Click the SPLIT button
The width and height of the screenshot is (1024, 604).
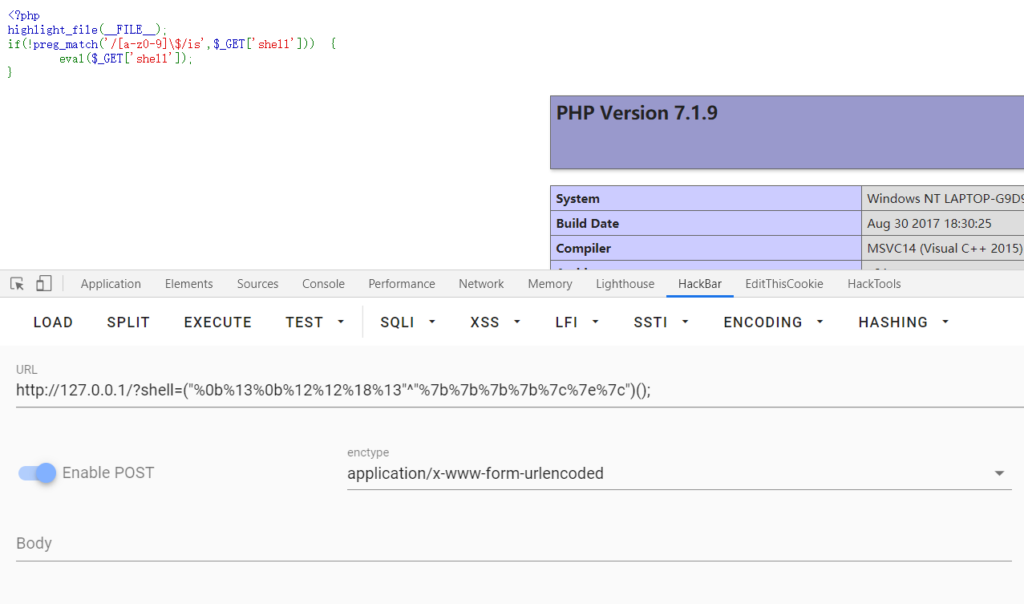(x=129, y=323)
